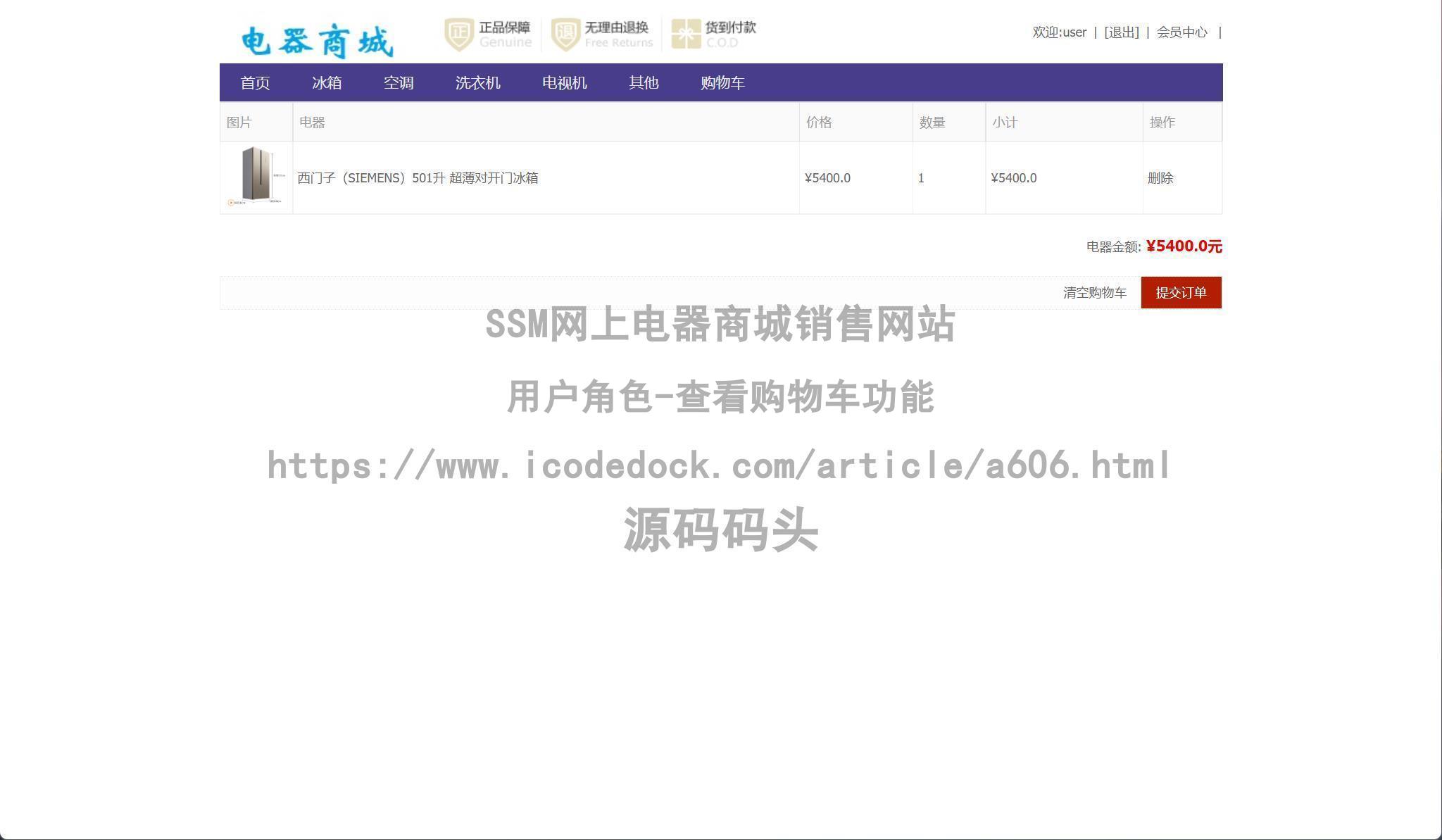1442x840 pixels.
Task: Click 提交订单 to submit the order
Action: pyautogui.click(x=1181, y=292)
